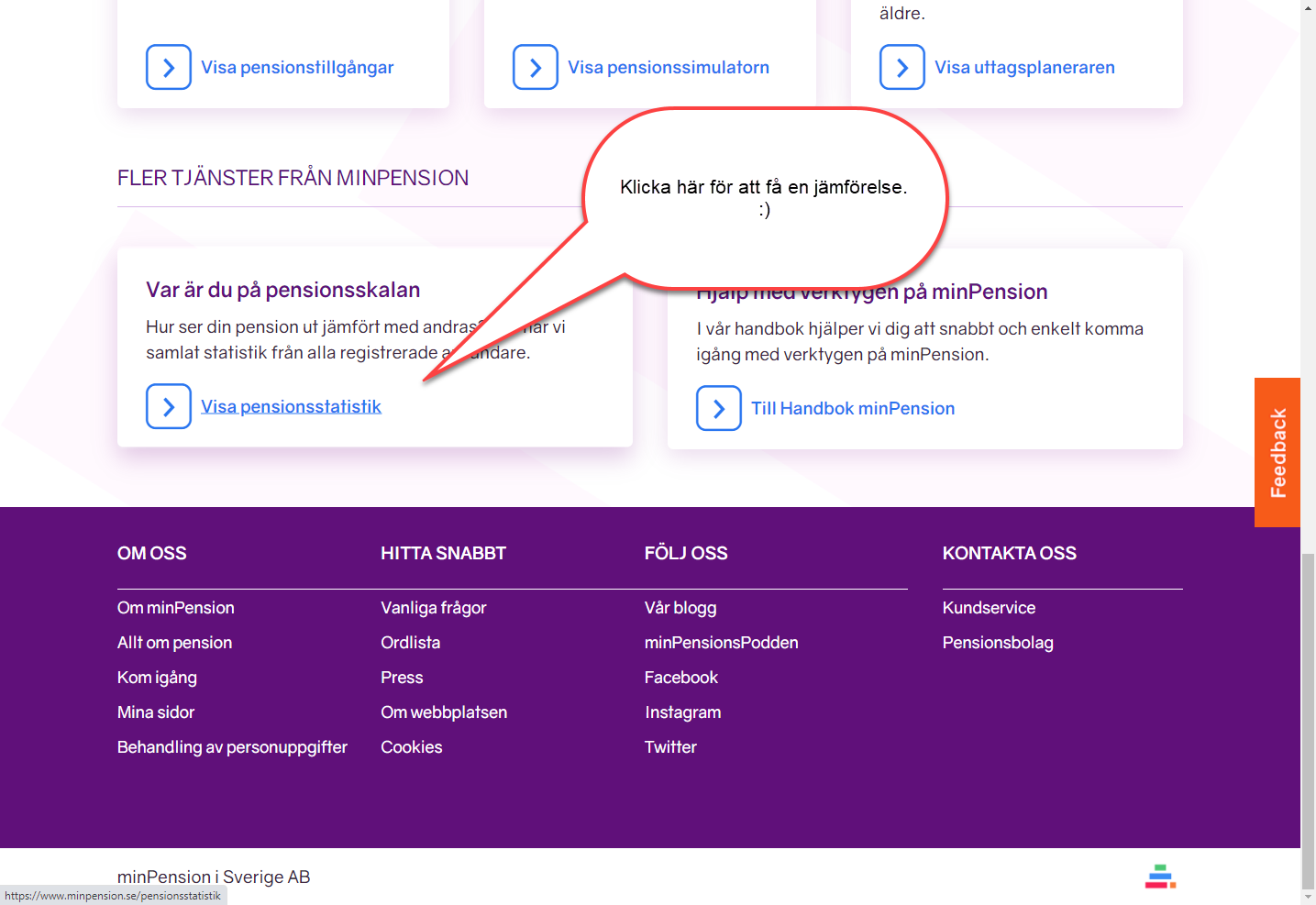1316x905 pixels.
Task: Click the scrollbar up arrow
Action: [x=1308, y=7]
